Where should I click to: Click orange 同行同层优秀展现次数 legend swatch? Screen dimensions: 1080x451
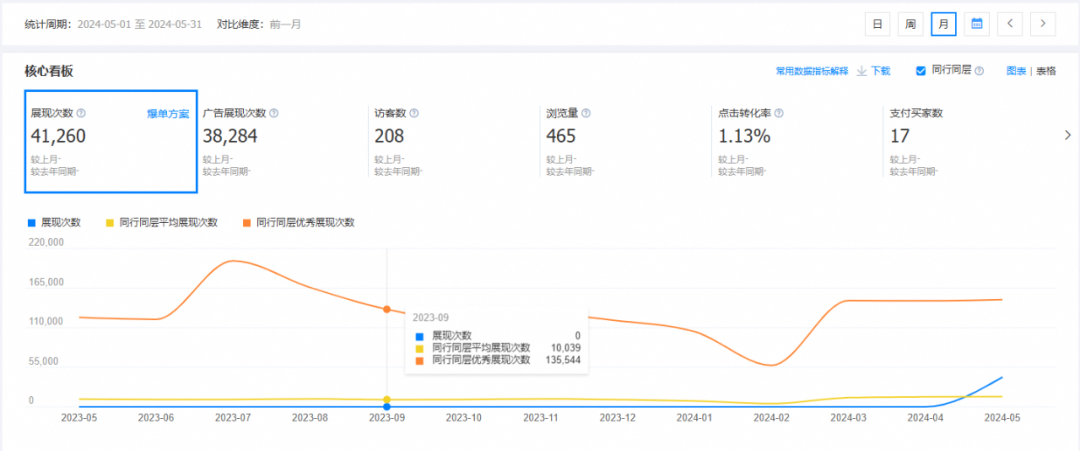tap(248, 222)
